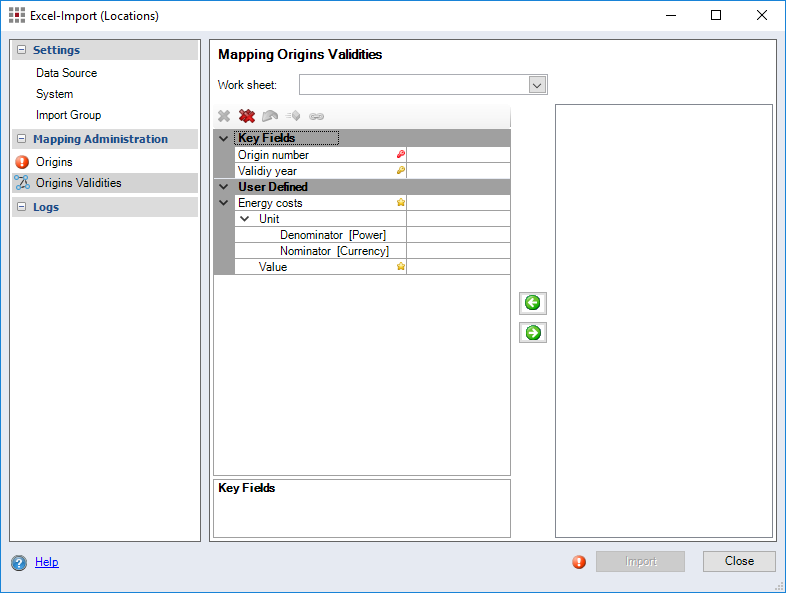The height and width of the screenshot is (593, 786).
Task: Click the green left arrow button
Action: [x=533, y=303]
